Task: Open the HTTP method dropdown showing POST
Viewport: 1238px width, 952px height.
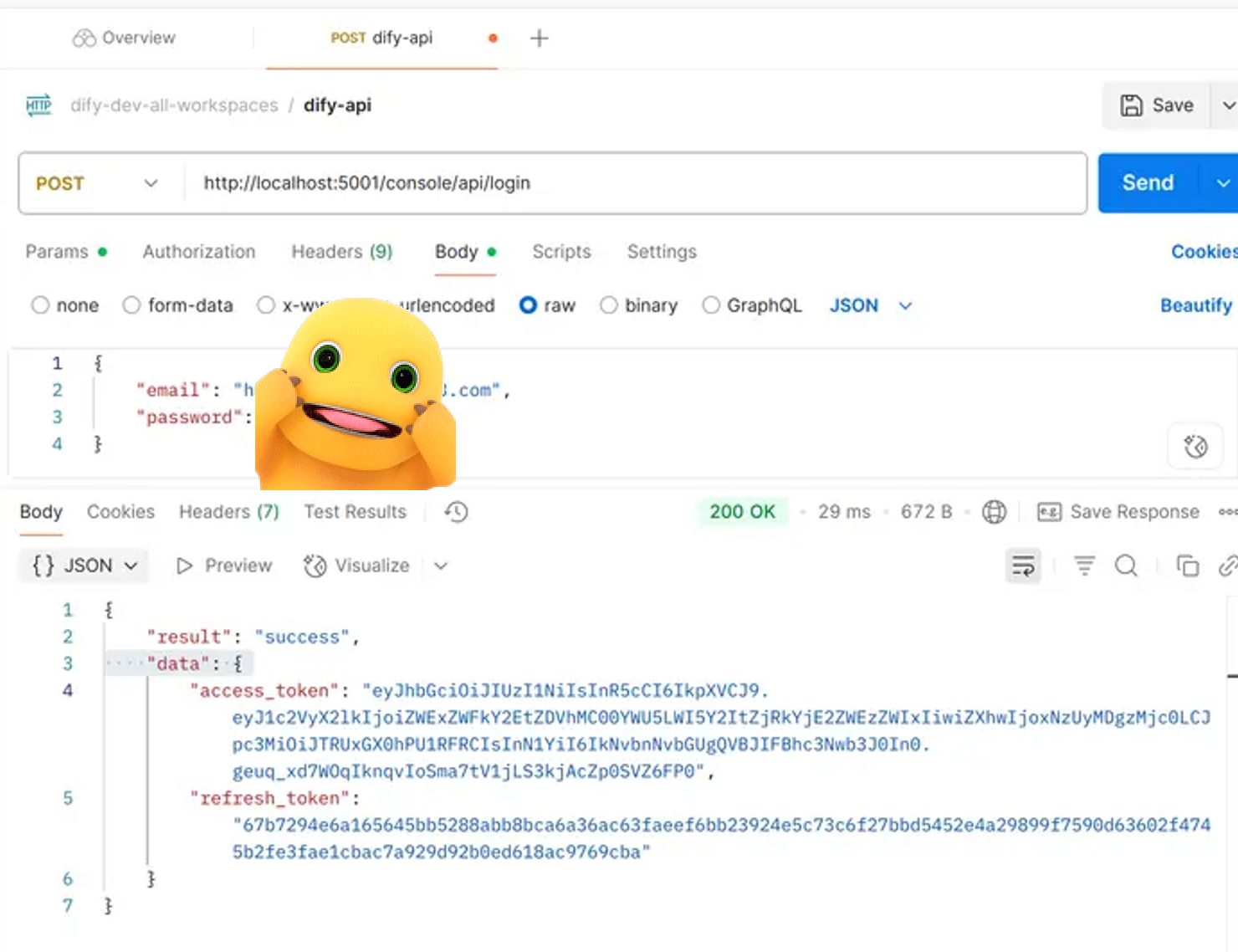Action: click(x=97, y=183)
